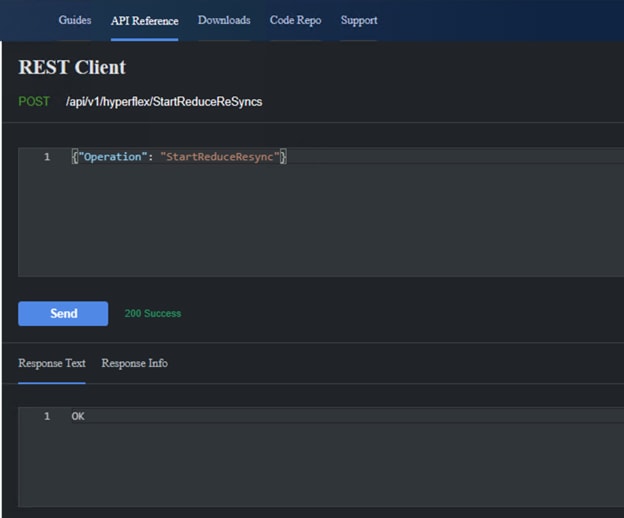Click the blue Send button
Screen dimensions: 624x518
tap(63, 314)
